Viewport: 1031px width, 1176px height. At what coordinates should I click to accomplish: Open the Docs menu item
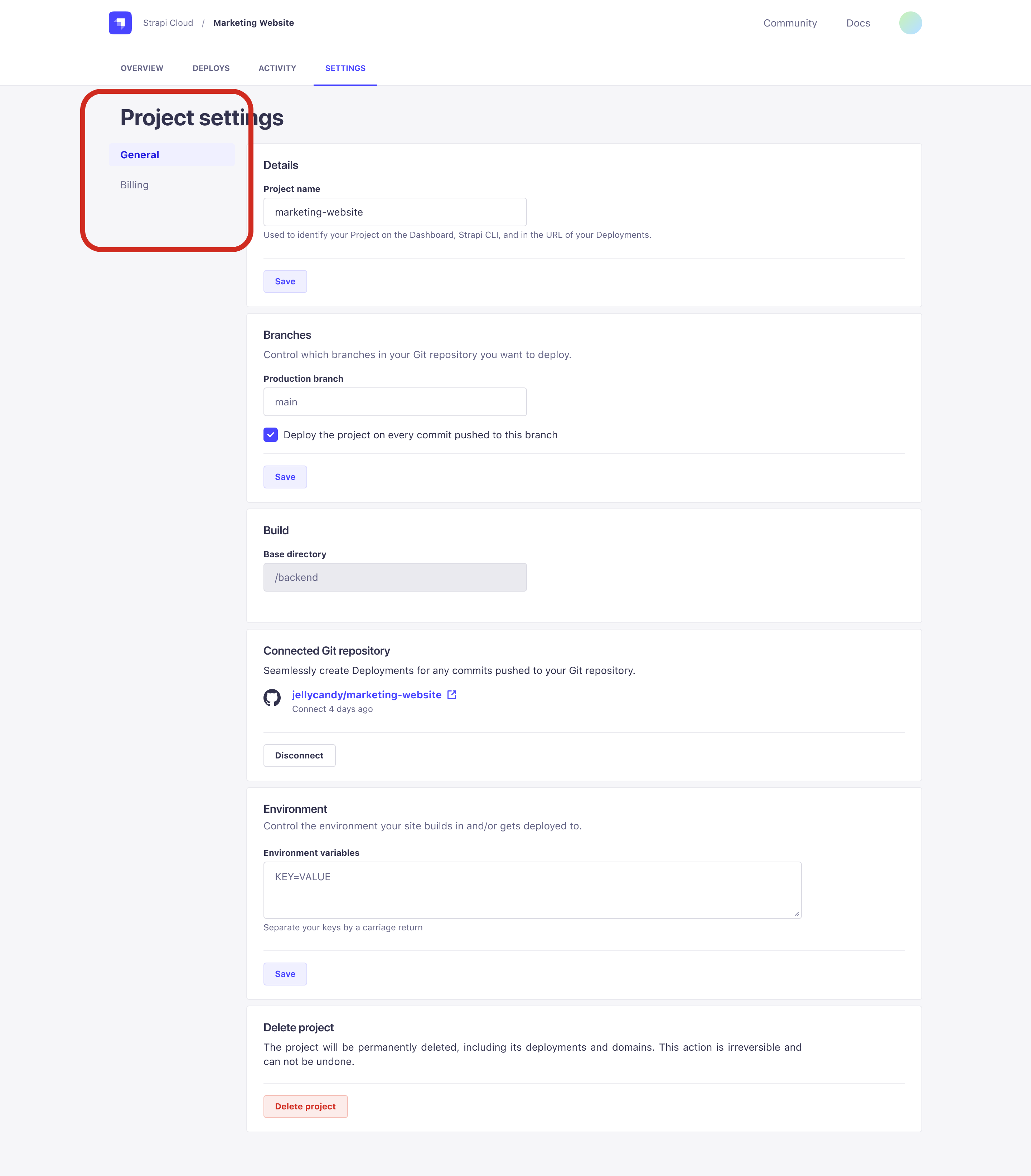[x=858, y=23]
